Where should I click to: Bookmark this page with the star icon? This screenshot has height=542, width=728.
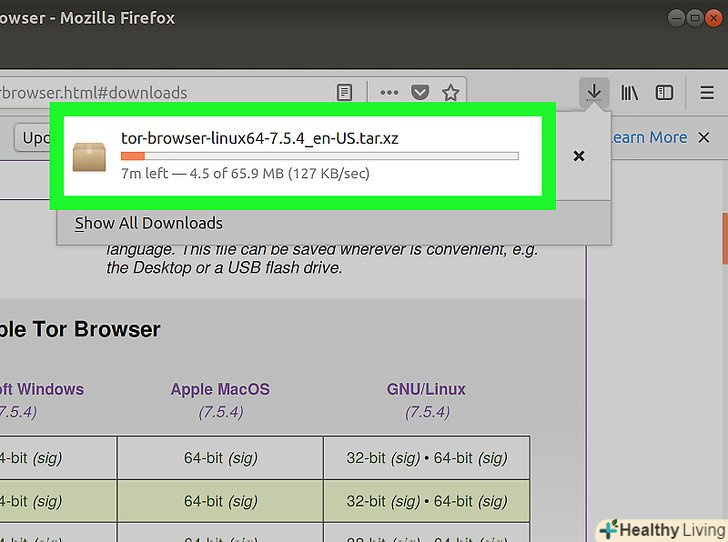click(x=450, y=92)
